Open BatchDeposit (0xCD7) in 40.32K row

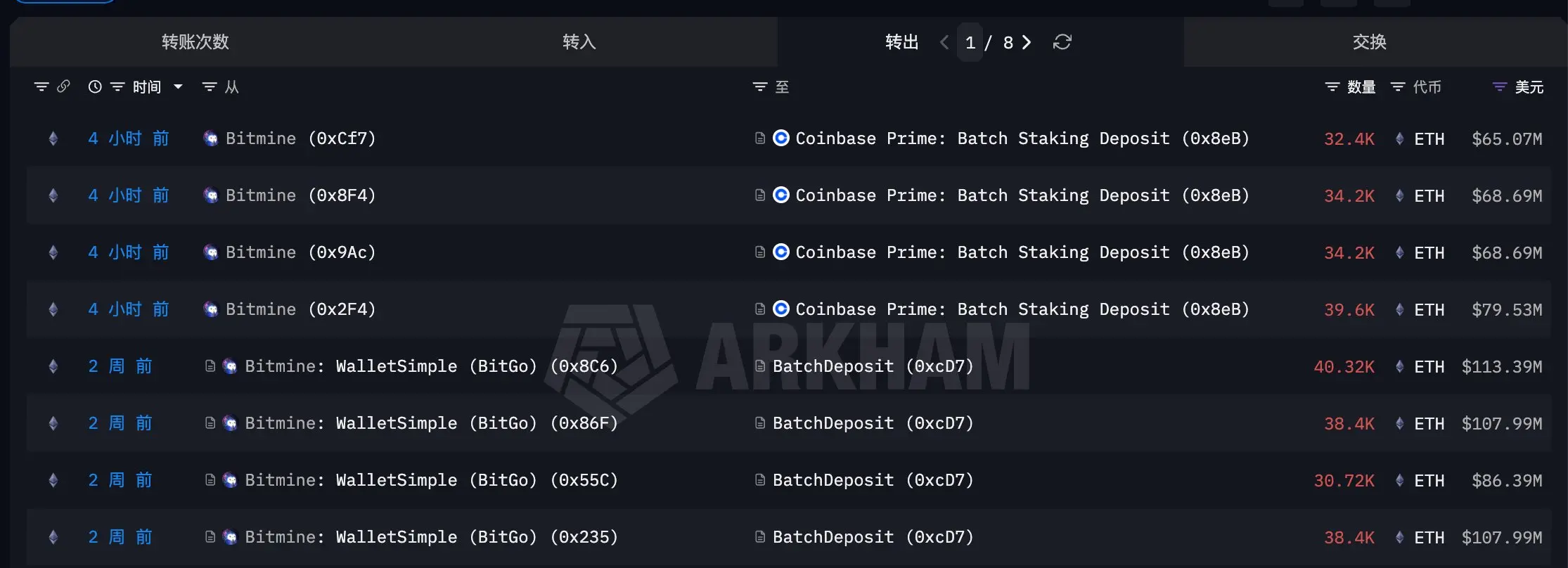[x=873, y=366]
